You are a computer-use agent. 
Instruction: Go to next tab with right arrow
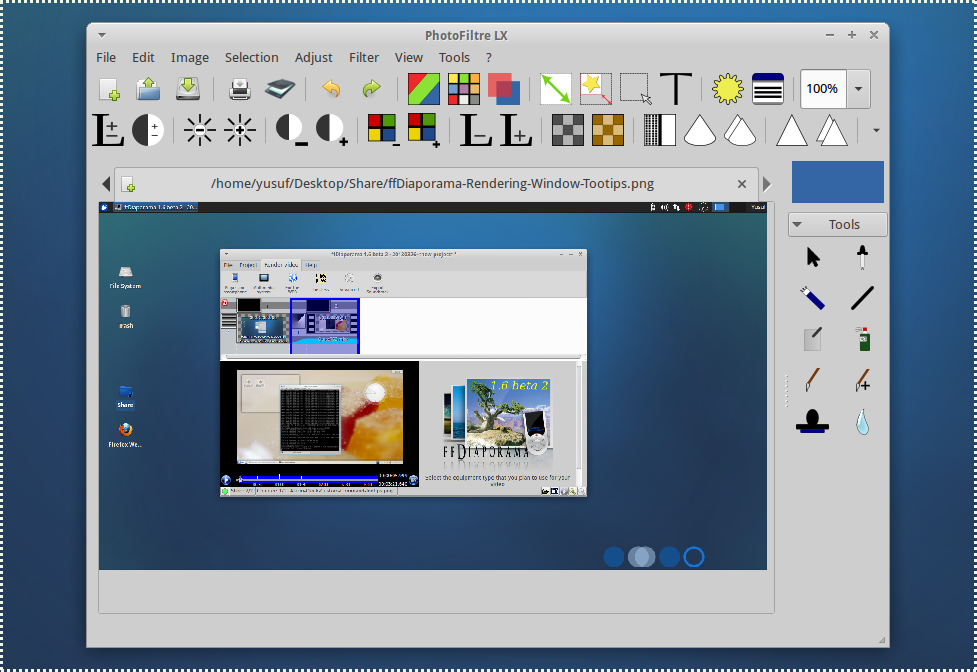tap(767, 184)
